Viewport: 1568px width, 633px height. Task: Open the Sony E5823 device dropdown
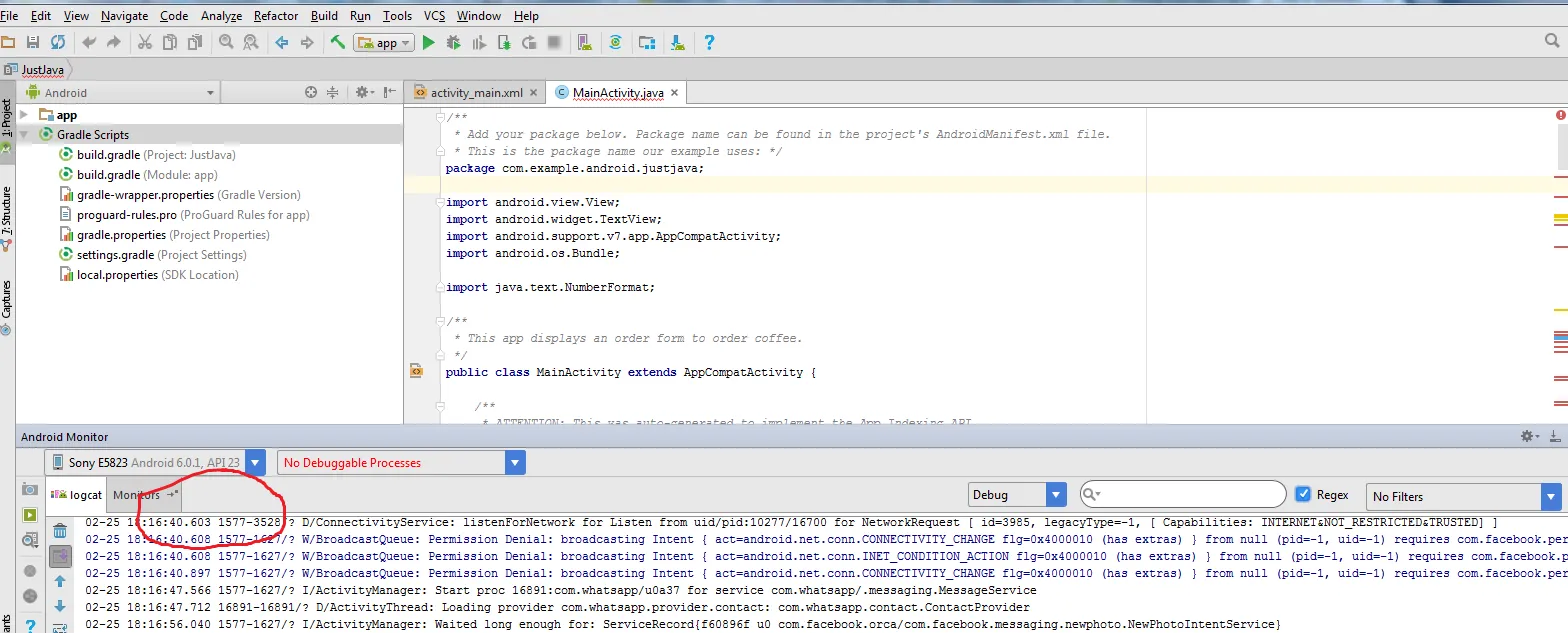[255, 463]
